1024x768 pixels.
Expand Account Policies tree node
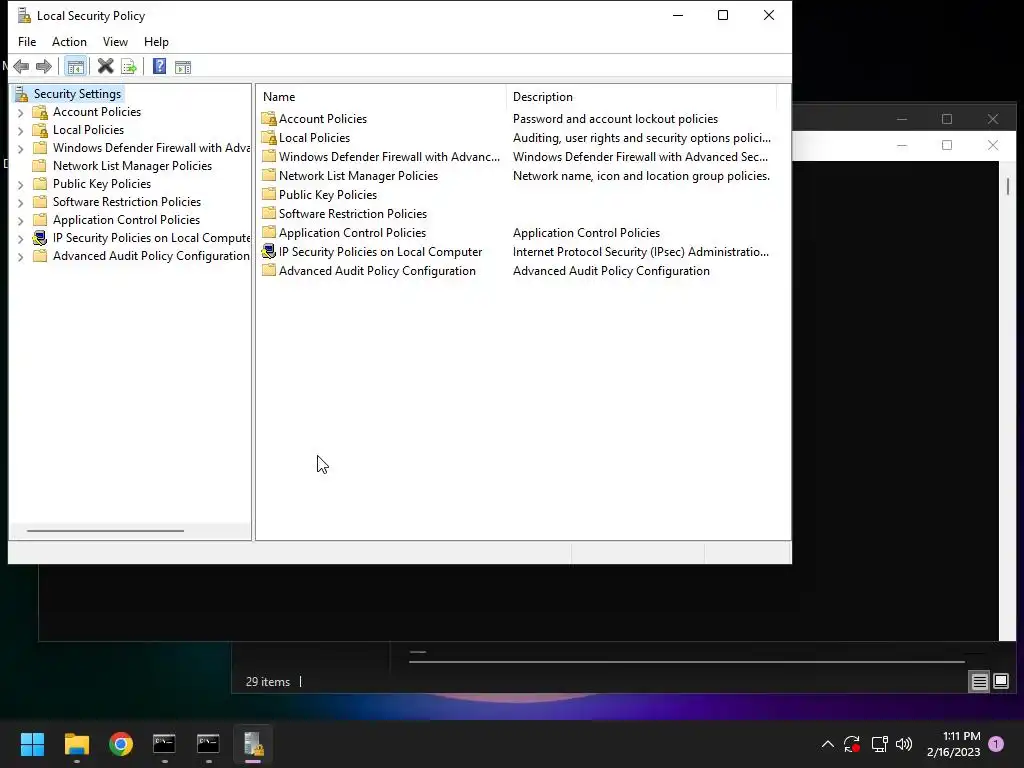coord(20,112)
